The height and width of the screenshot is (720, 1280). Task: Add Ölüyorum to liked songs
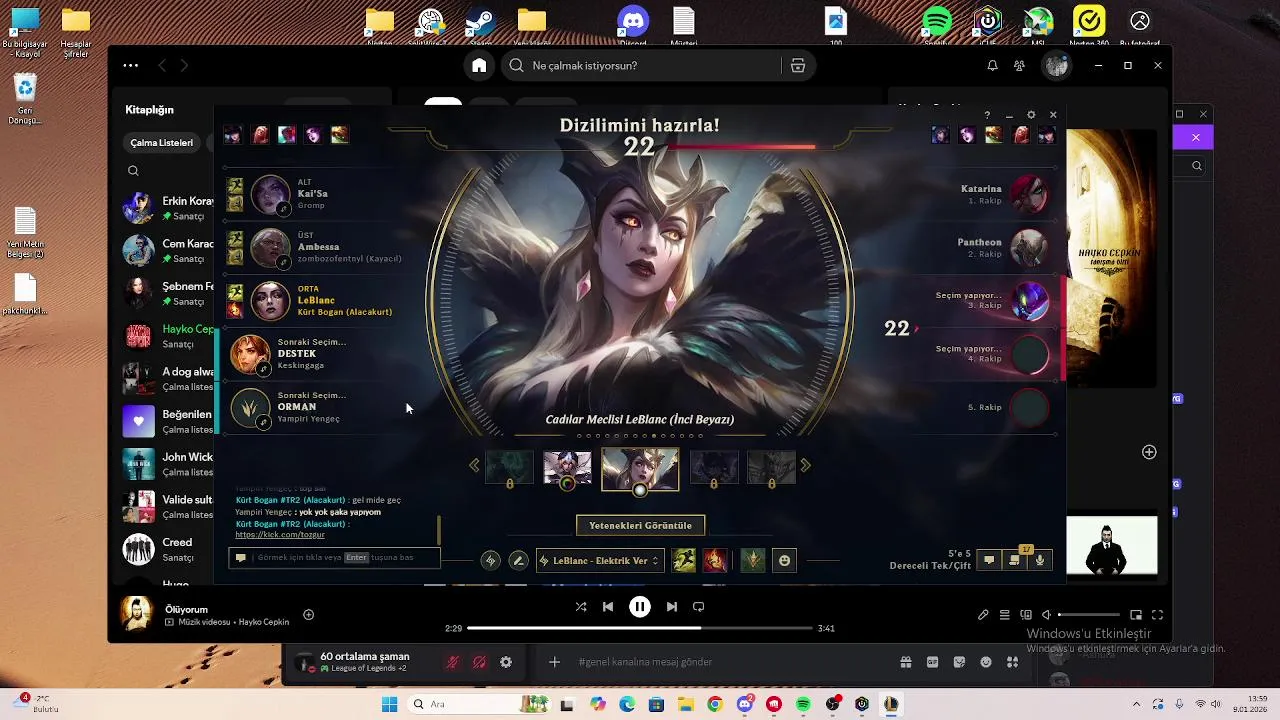coord(309,615)
